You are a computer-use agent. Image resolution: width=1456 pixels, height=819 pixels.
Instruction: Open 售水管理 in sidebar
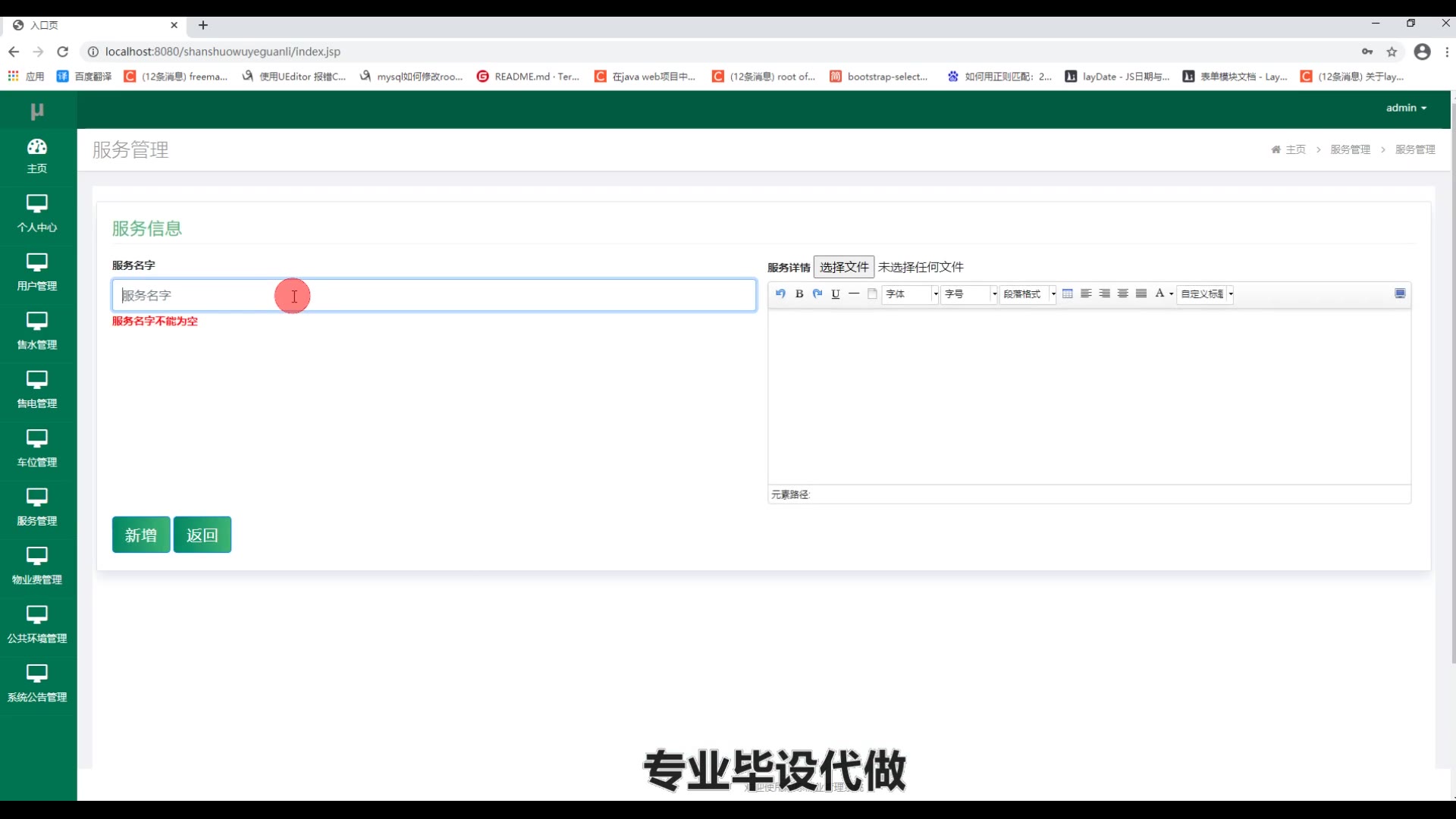click(x=37, y=332)
